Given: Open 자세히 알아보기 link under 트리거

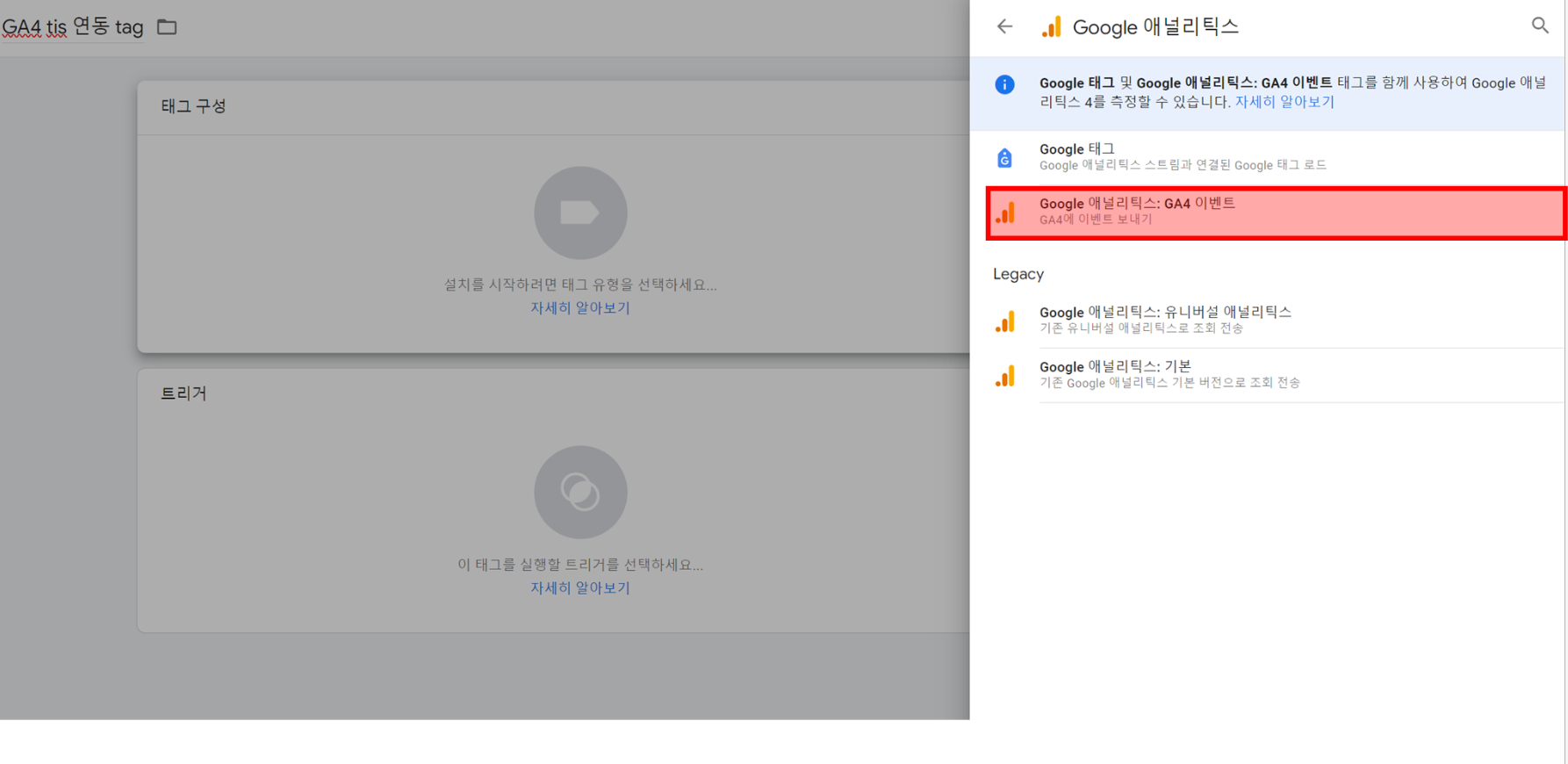Looking at the screenshot, I should 580,588.
